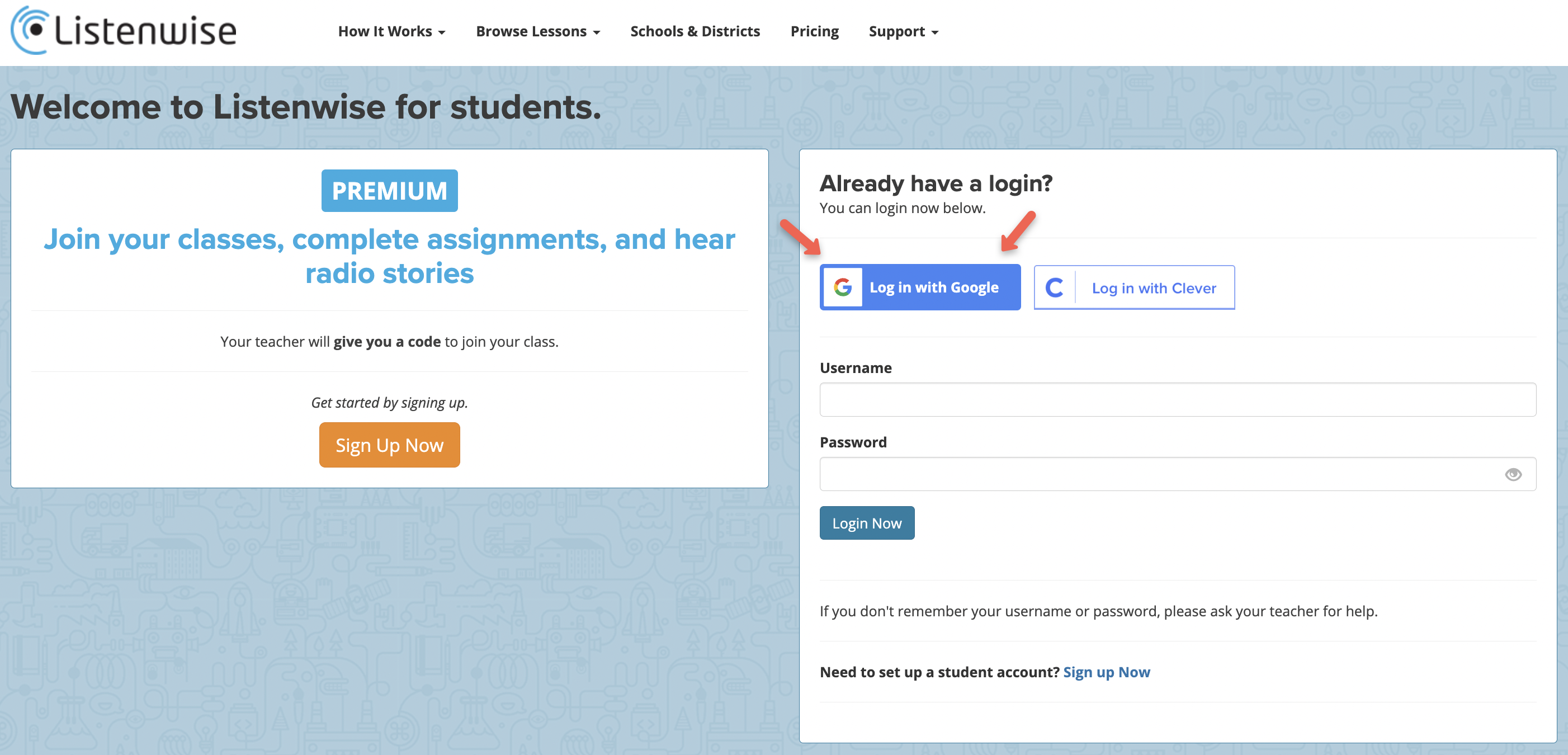Viewport: 1568px width, 755px height.
Task: Click the Sign Up Now orange button
Action: click(389, 444)
